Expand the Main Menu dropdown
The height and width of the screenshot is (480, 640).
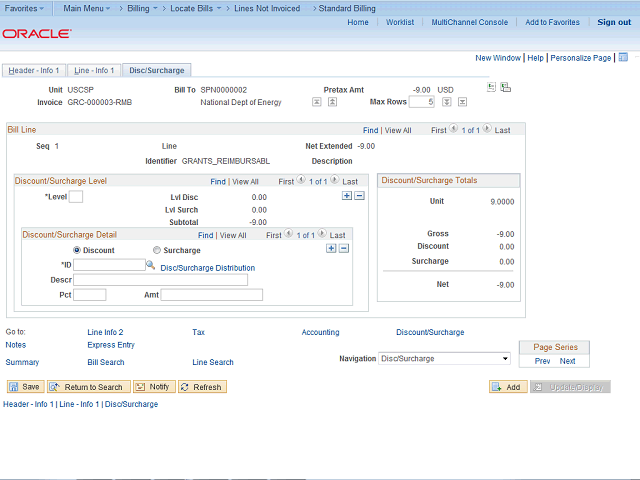coord(87,7)
